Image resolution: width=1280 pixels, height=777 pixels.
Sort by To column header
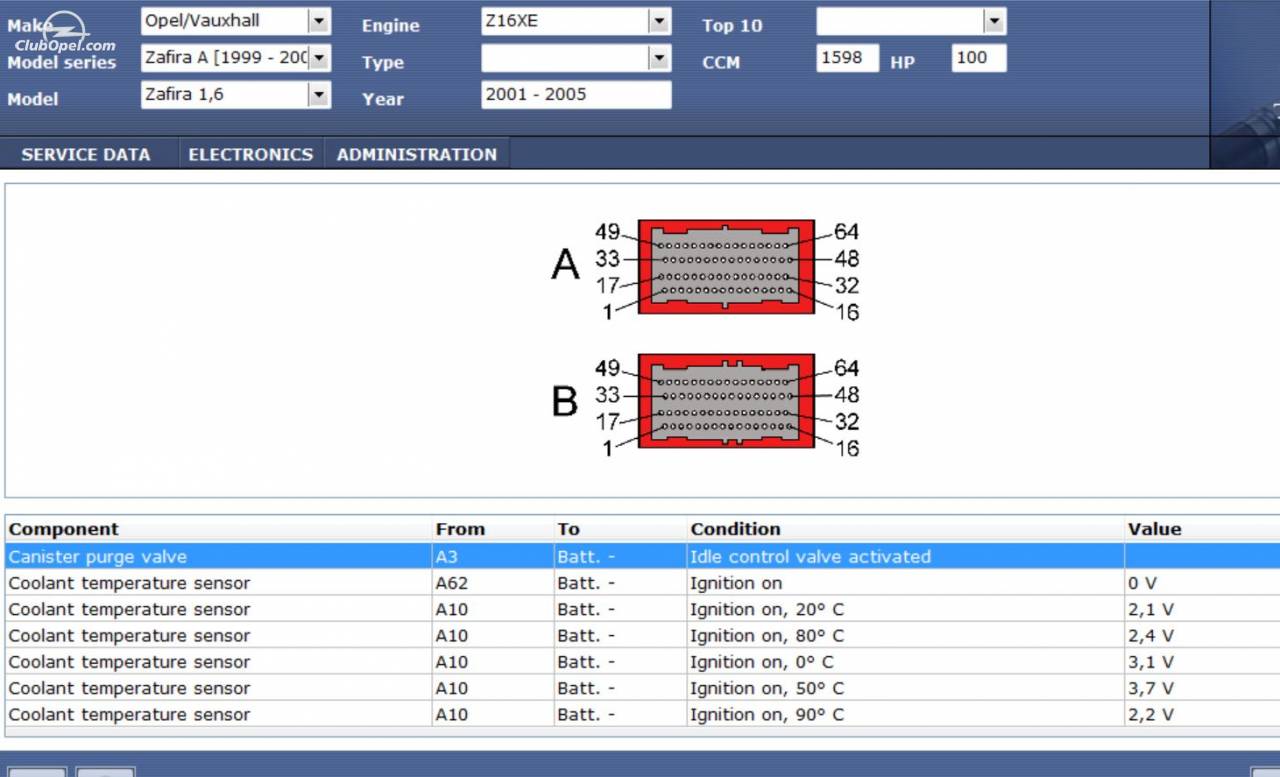[620, 529]
